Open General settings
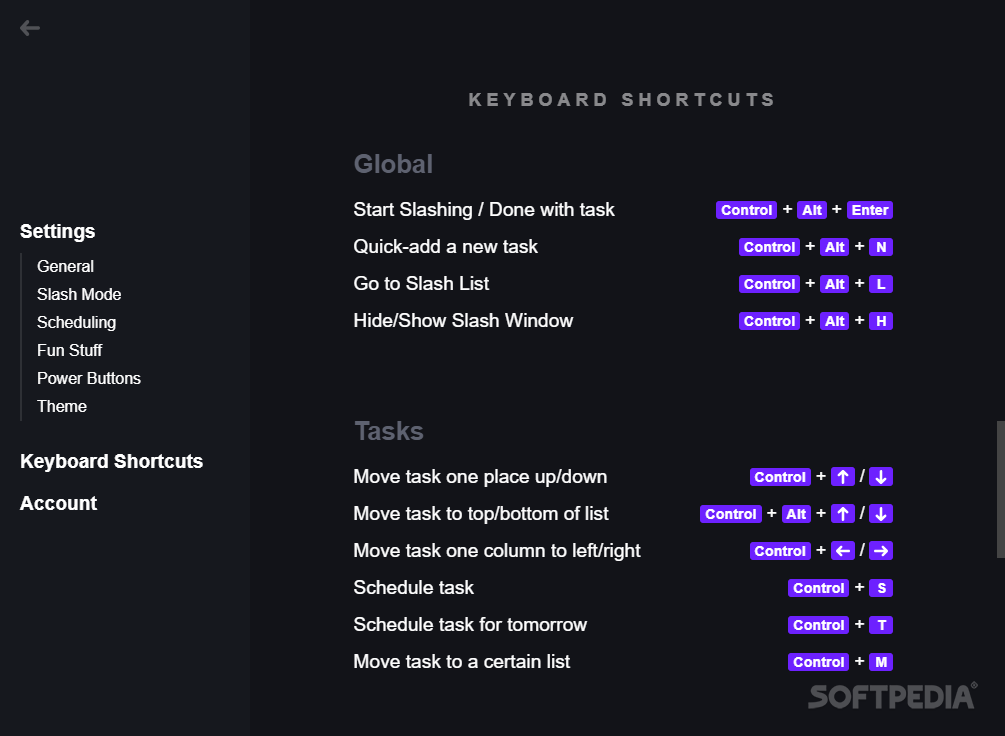Viewport: 1005px width, 736px height. 65,266
